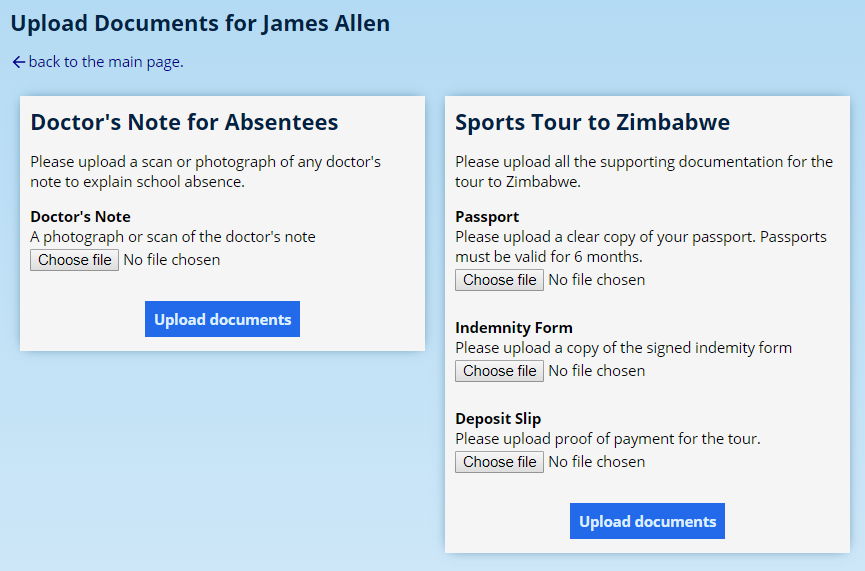Click 'No file chosen' beside Doctor's Note

(171, 260)
